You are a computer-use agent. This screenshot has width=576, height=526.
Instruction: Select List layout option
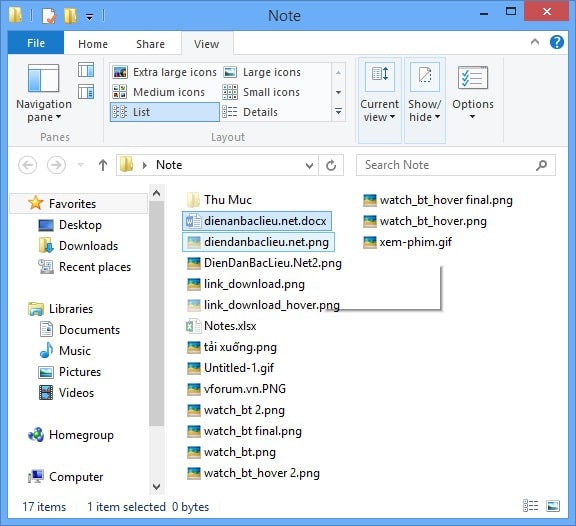click(x=164, y=112)
